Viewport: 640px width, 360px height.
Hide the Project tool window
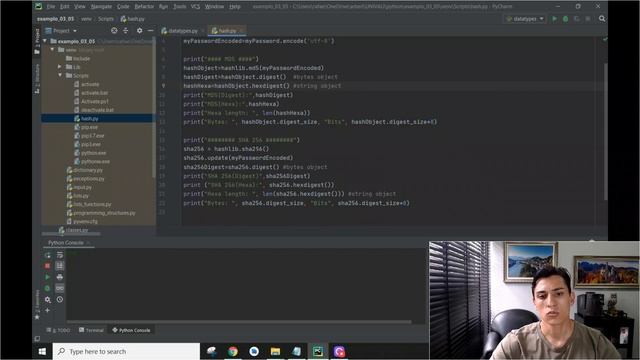point(151,31)
